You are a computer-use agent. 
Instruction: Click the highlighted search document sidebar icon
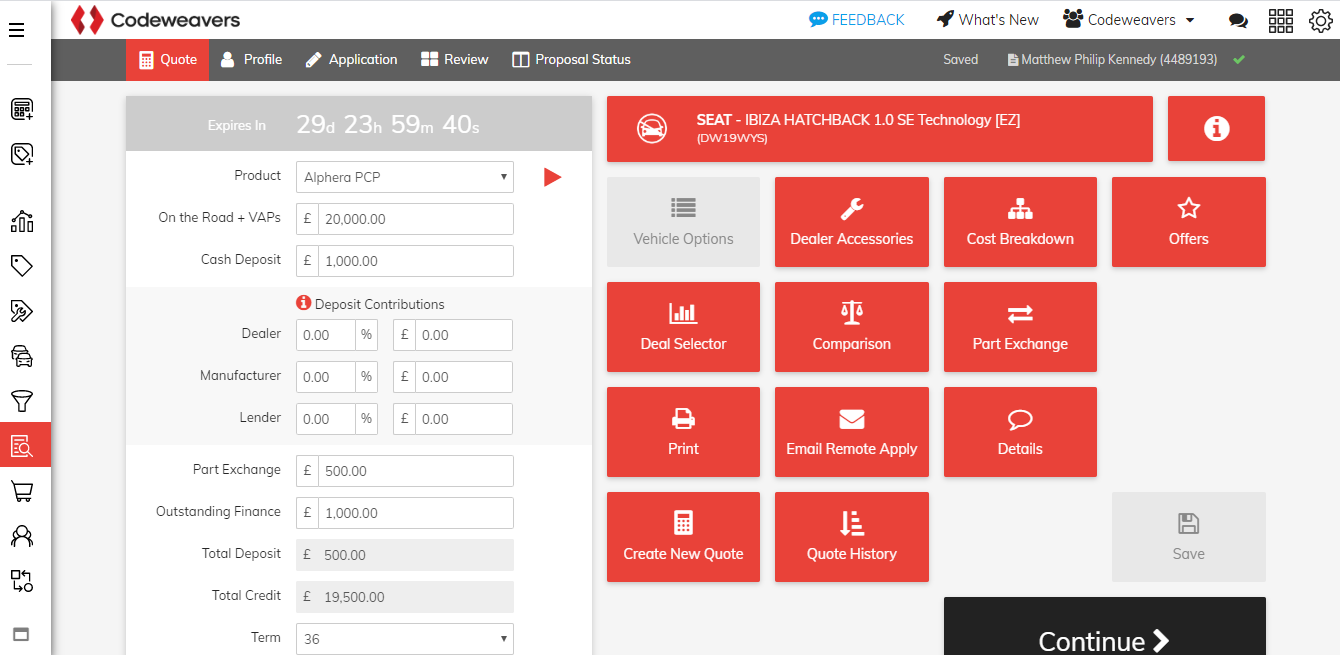coord(25,445)
